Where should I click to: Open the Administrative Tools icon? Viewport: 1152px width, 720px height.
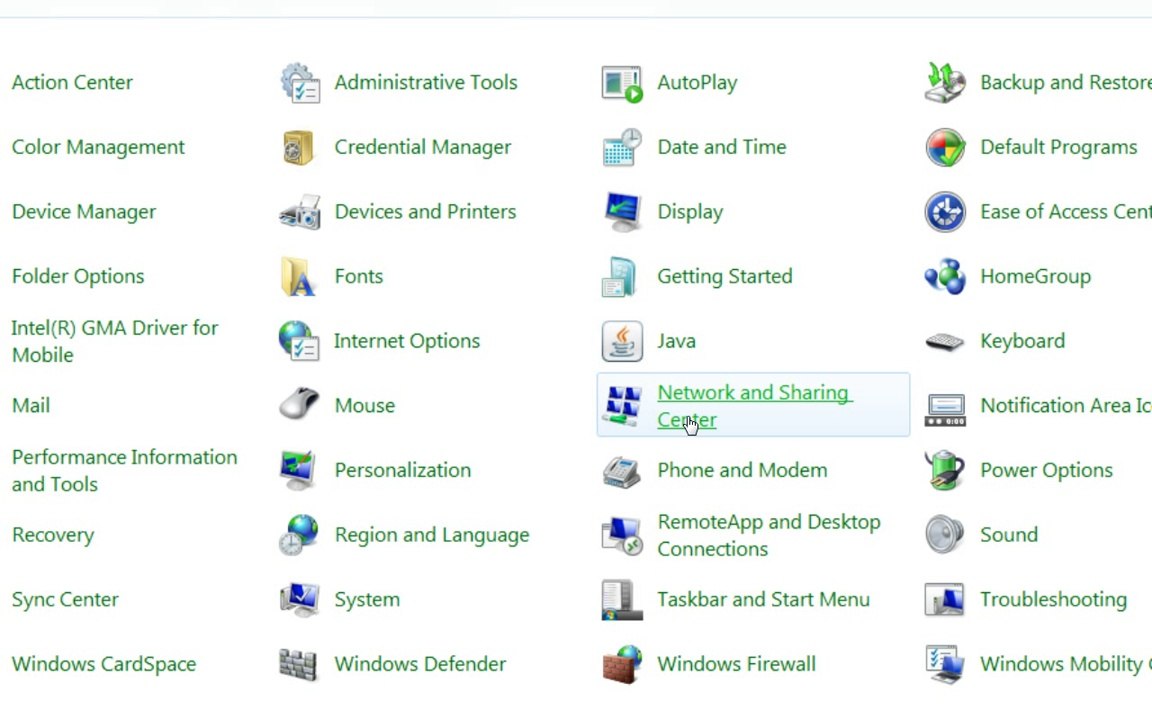click(x=299, y=82)
